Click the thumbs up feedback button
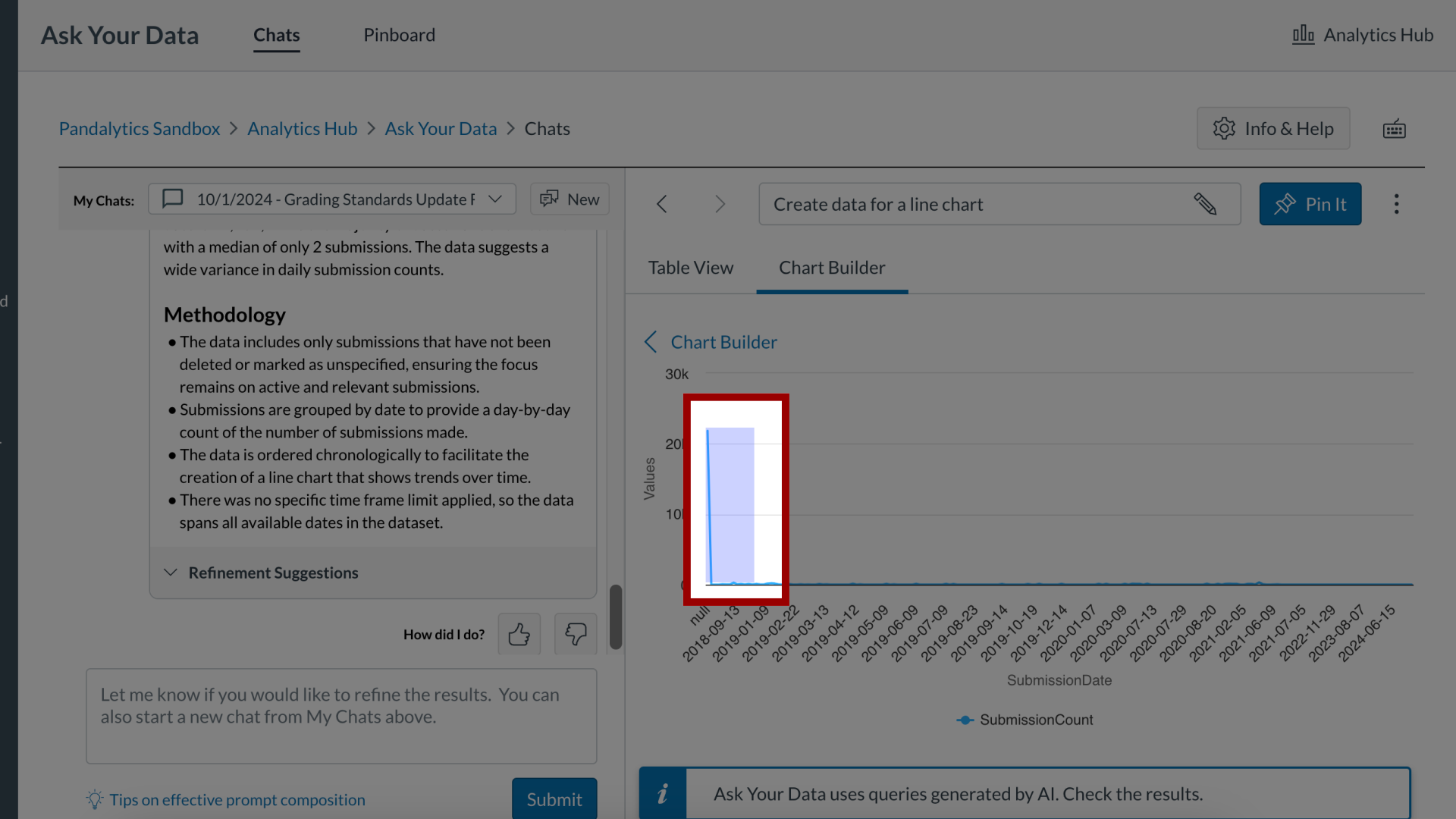 point(518,633)
